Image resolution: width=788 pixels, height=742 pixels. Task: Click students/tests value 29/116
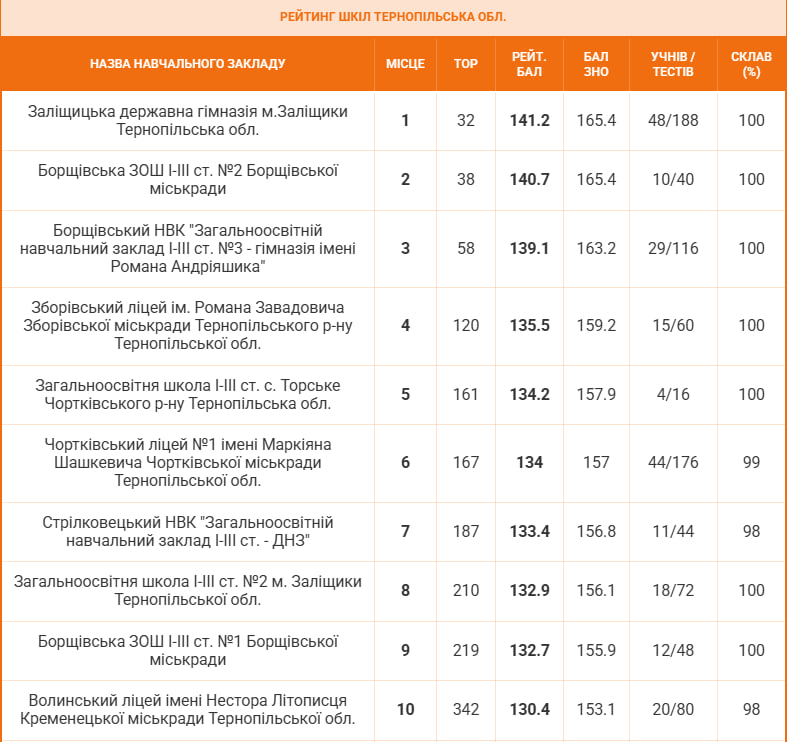pos(673,248)
